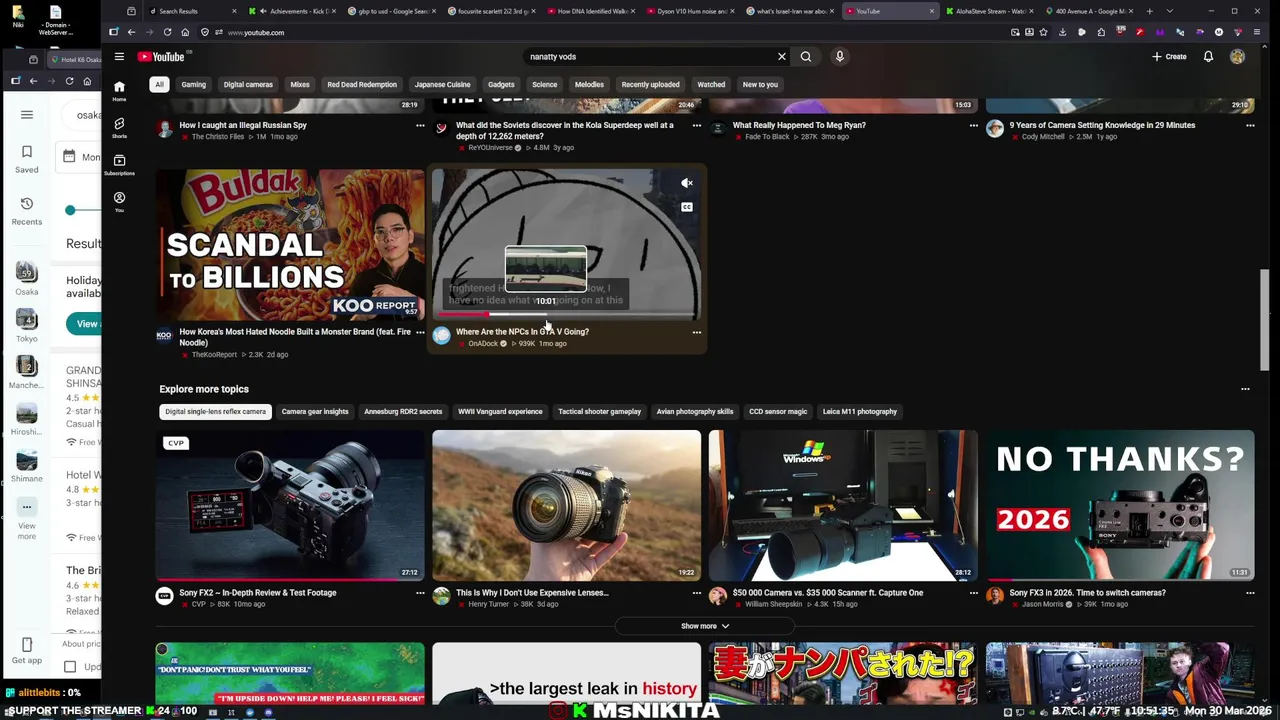Open options for Where Are the NPCs video
The image size is (1280, 720).
(697, 332)
